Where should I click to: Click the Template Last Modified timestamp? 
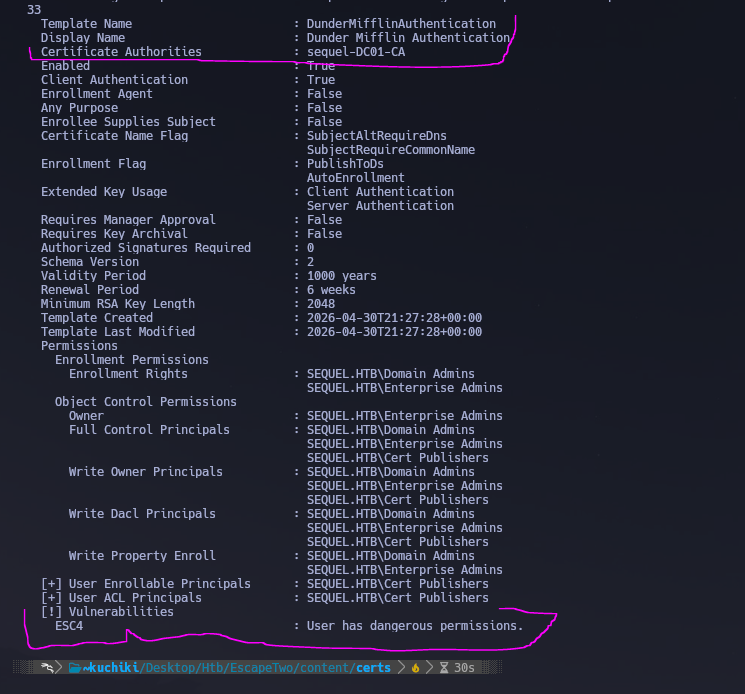[x=394, y=332]
